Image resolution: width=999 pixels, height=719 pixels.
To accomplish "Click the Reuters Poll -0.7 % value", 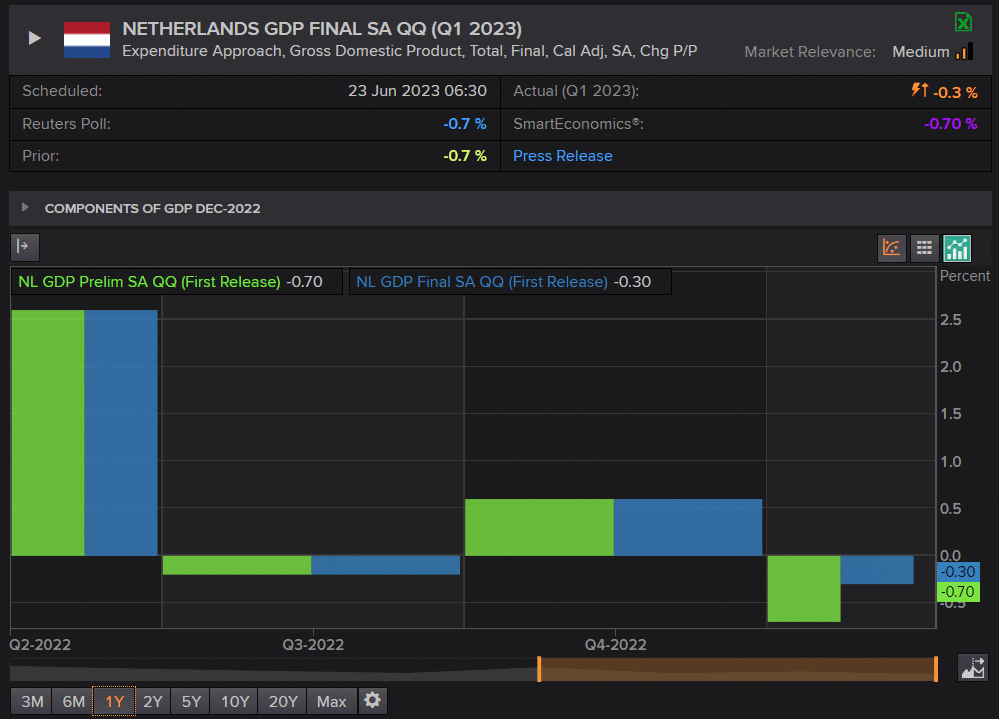I will [465, 124].
